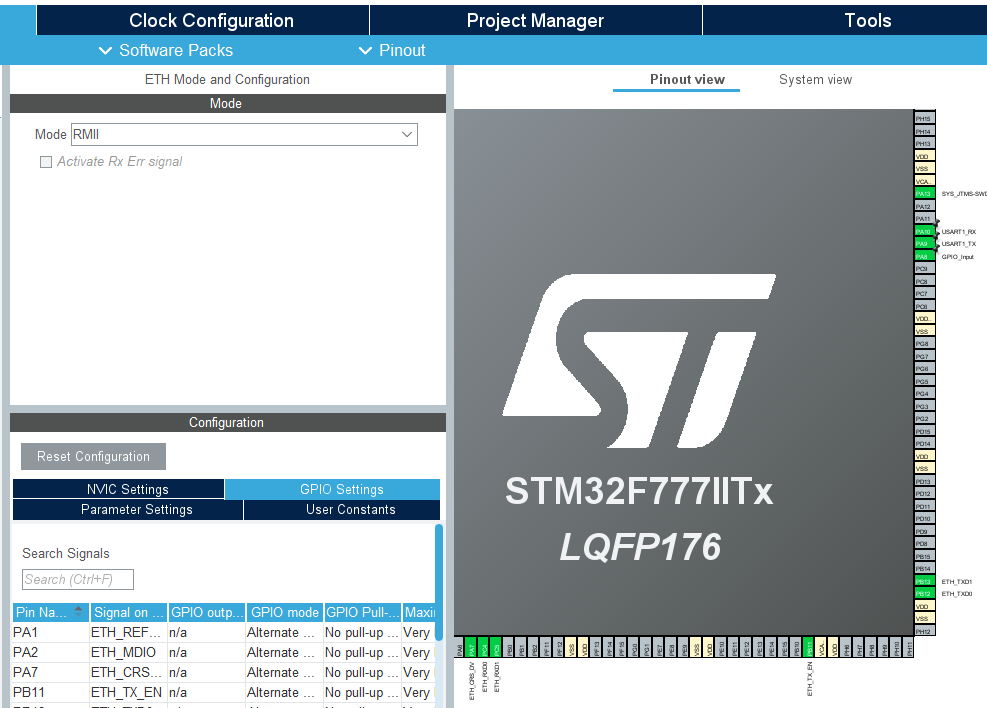Click the PC9 pin on the chip
987x708 pixels.
pos(924,269)
